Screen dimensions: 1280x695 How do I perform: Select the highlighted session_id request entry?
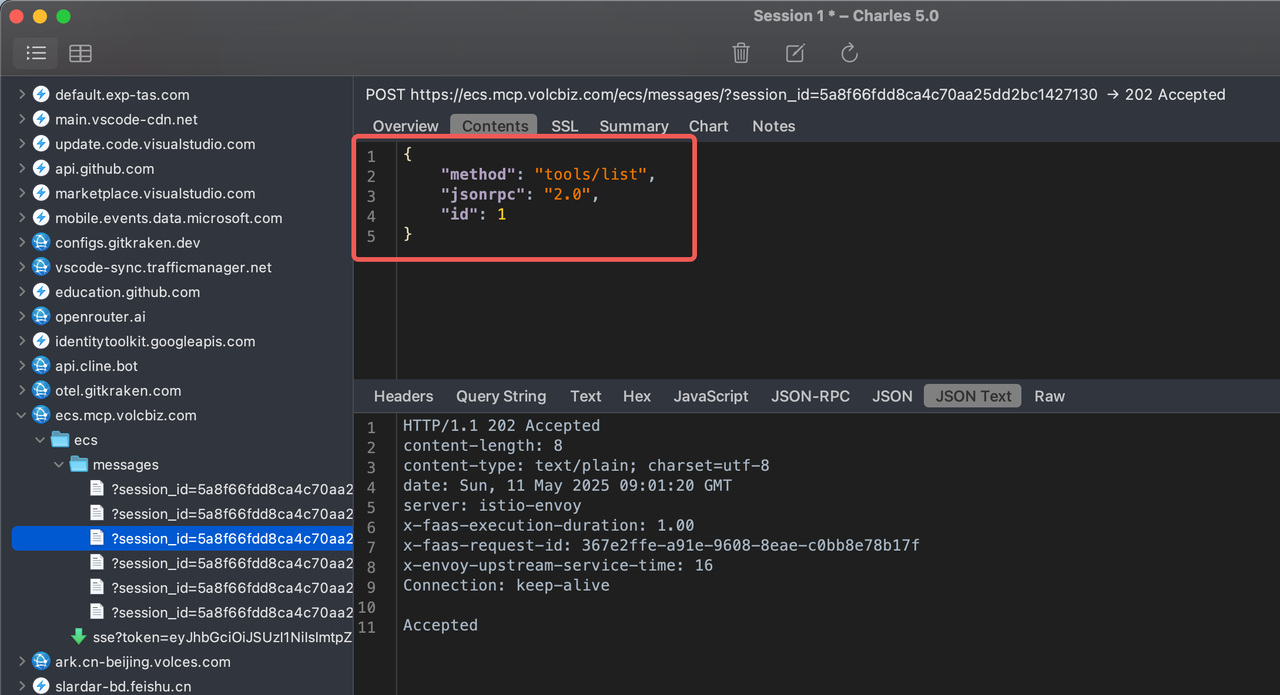click(230, 539)
